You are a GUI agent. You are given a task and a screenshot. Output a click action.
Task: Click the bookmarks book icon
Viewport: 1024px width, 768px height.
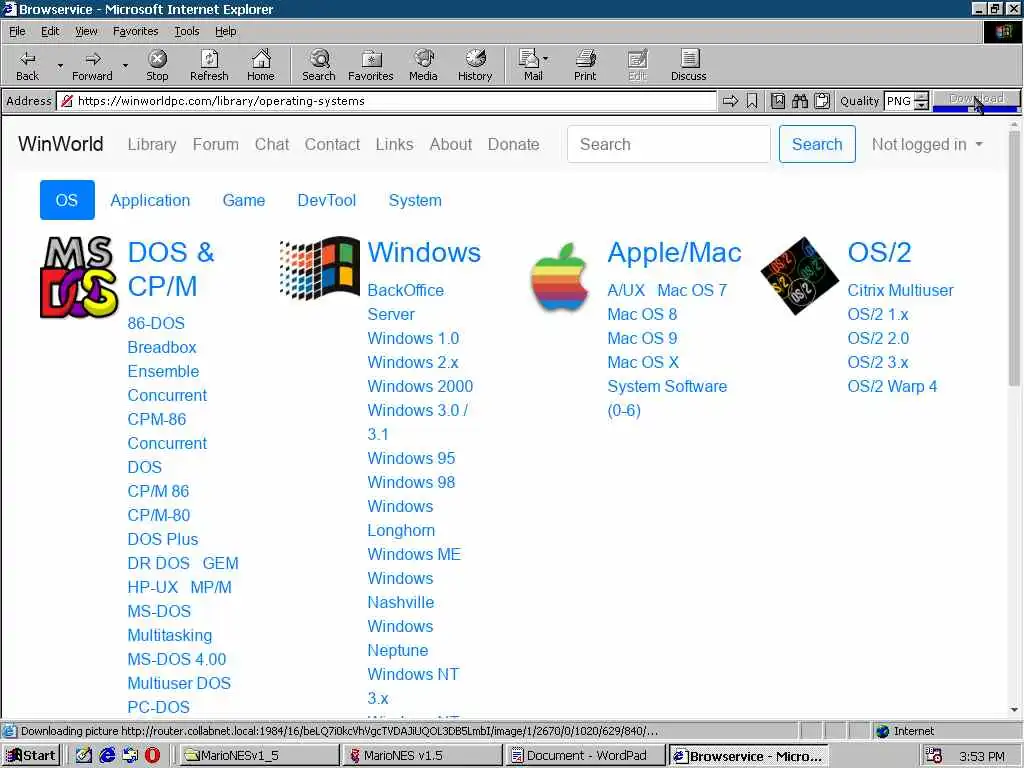pos(778,101)
